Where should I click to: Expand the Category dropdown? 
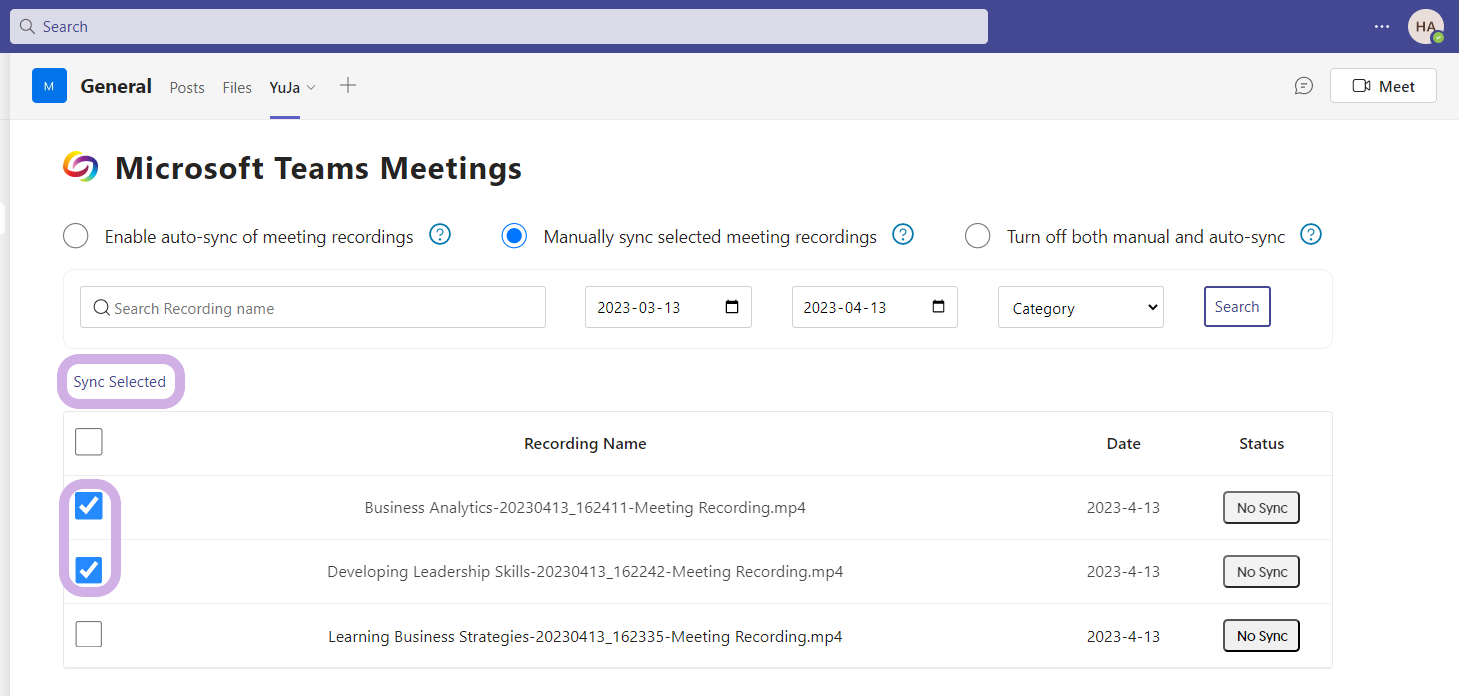pos(1080,308)
